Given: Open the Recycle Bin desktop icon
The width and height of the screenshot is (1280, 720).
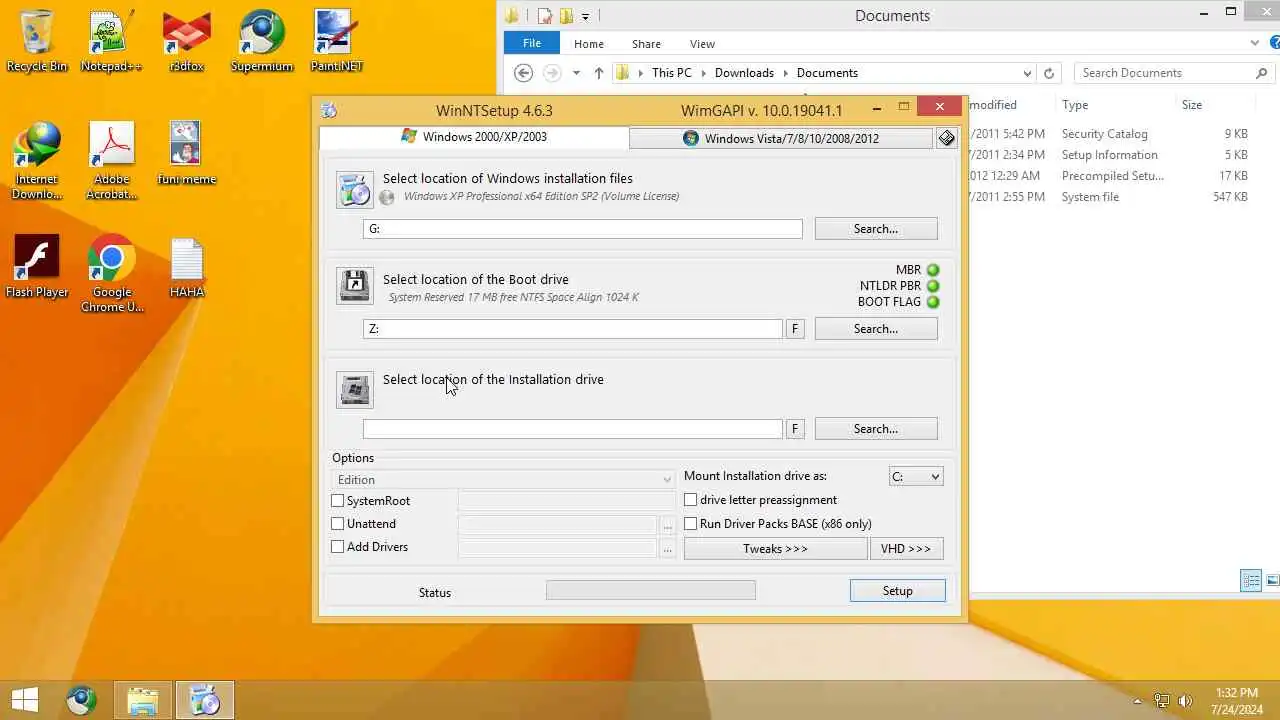Looking at the screenshot, I should (37, 41).
